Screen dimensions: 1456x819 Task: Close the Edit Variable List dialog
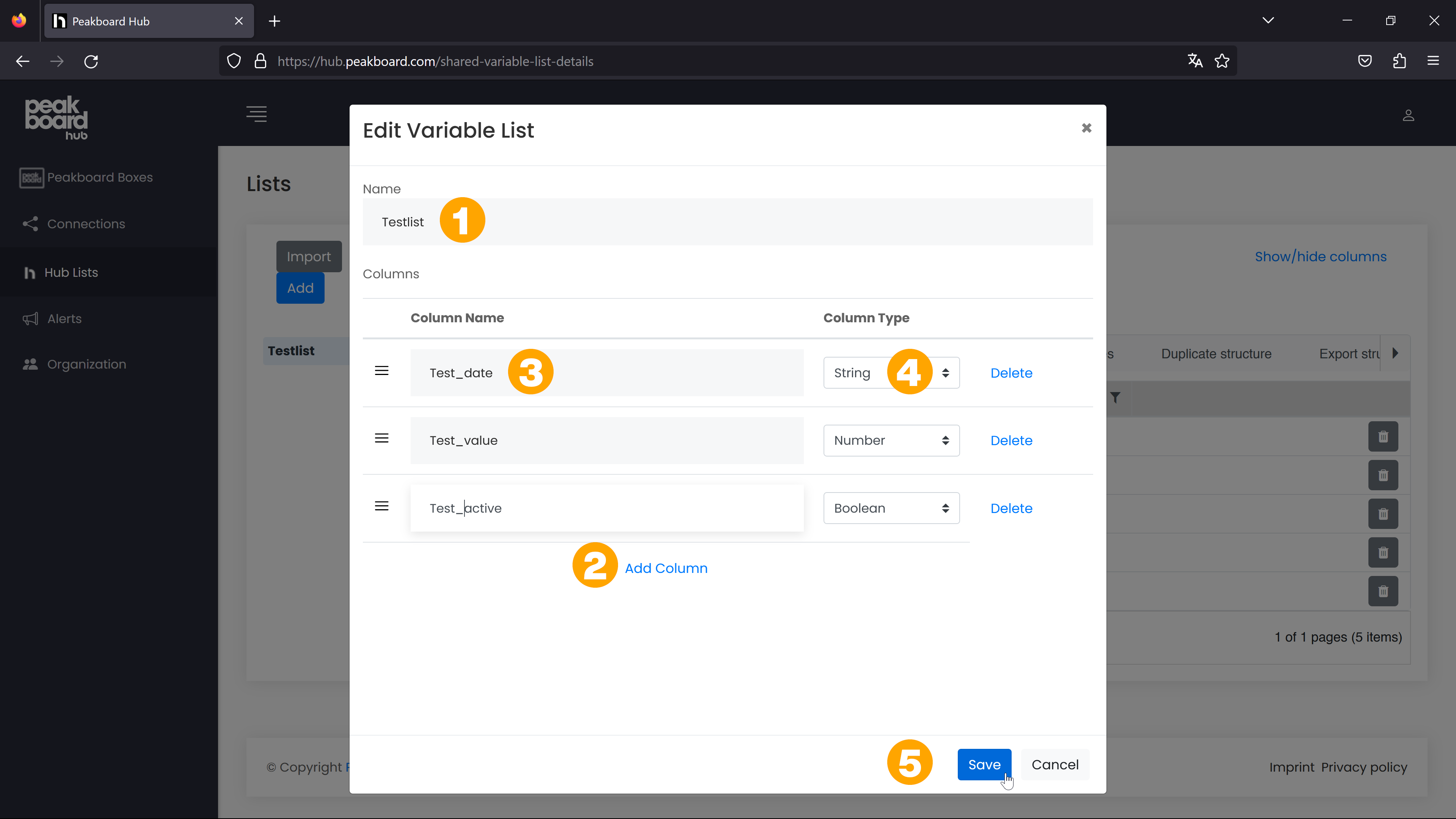tap(1086, 128)
